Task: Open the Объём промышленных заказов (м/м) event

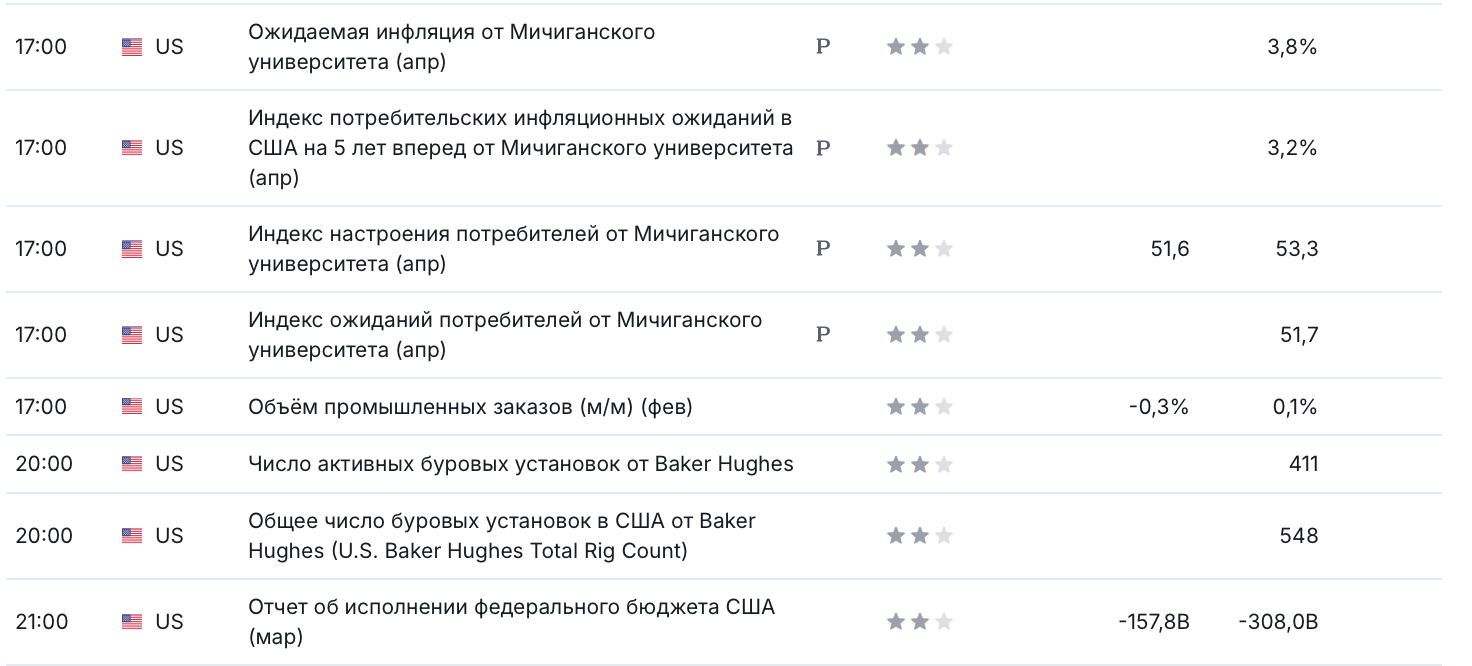Action: click(x=470, y=407)
